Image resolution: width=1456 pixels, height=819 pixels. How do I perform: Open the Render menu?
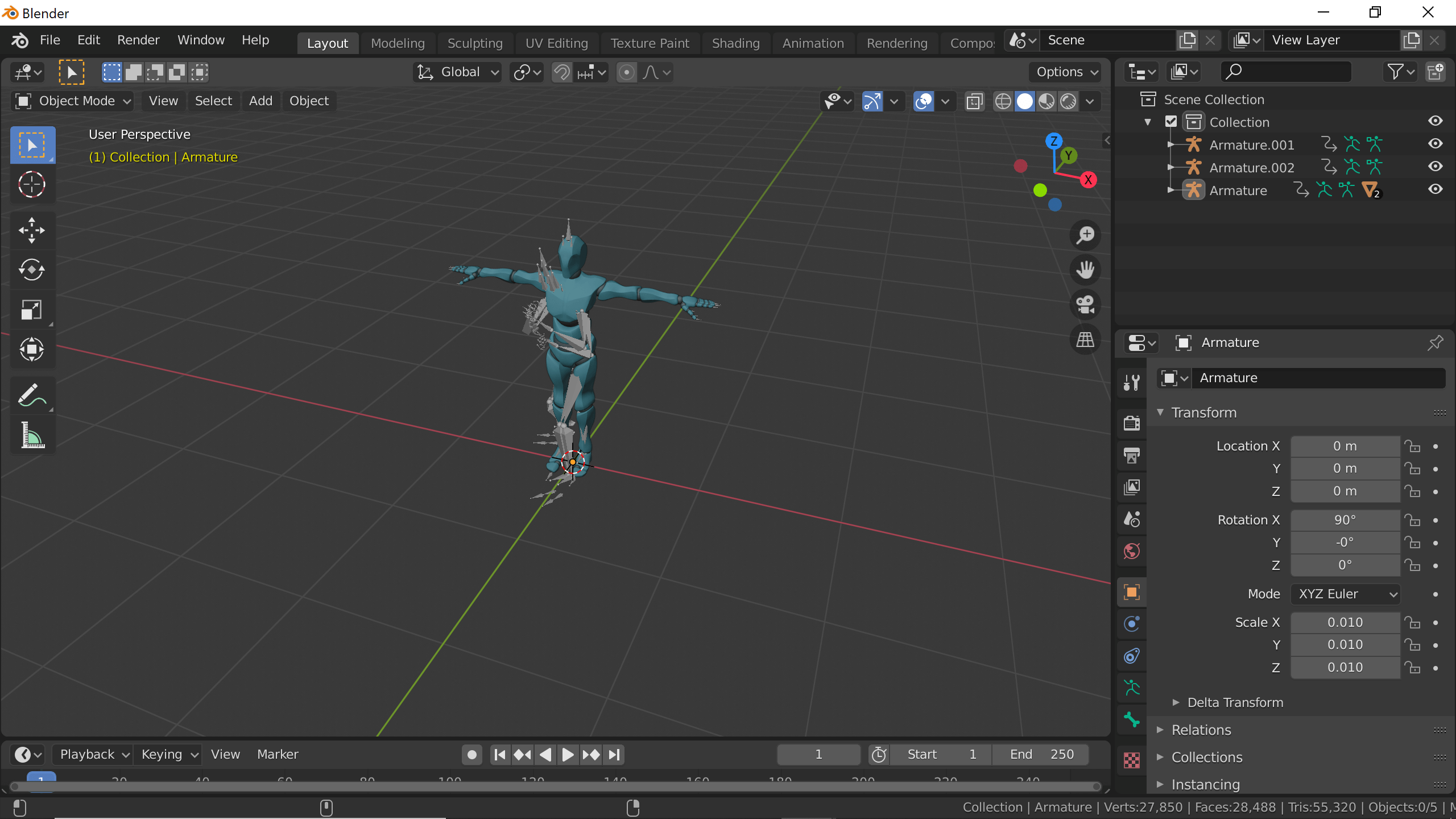[138, 40]
